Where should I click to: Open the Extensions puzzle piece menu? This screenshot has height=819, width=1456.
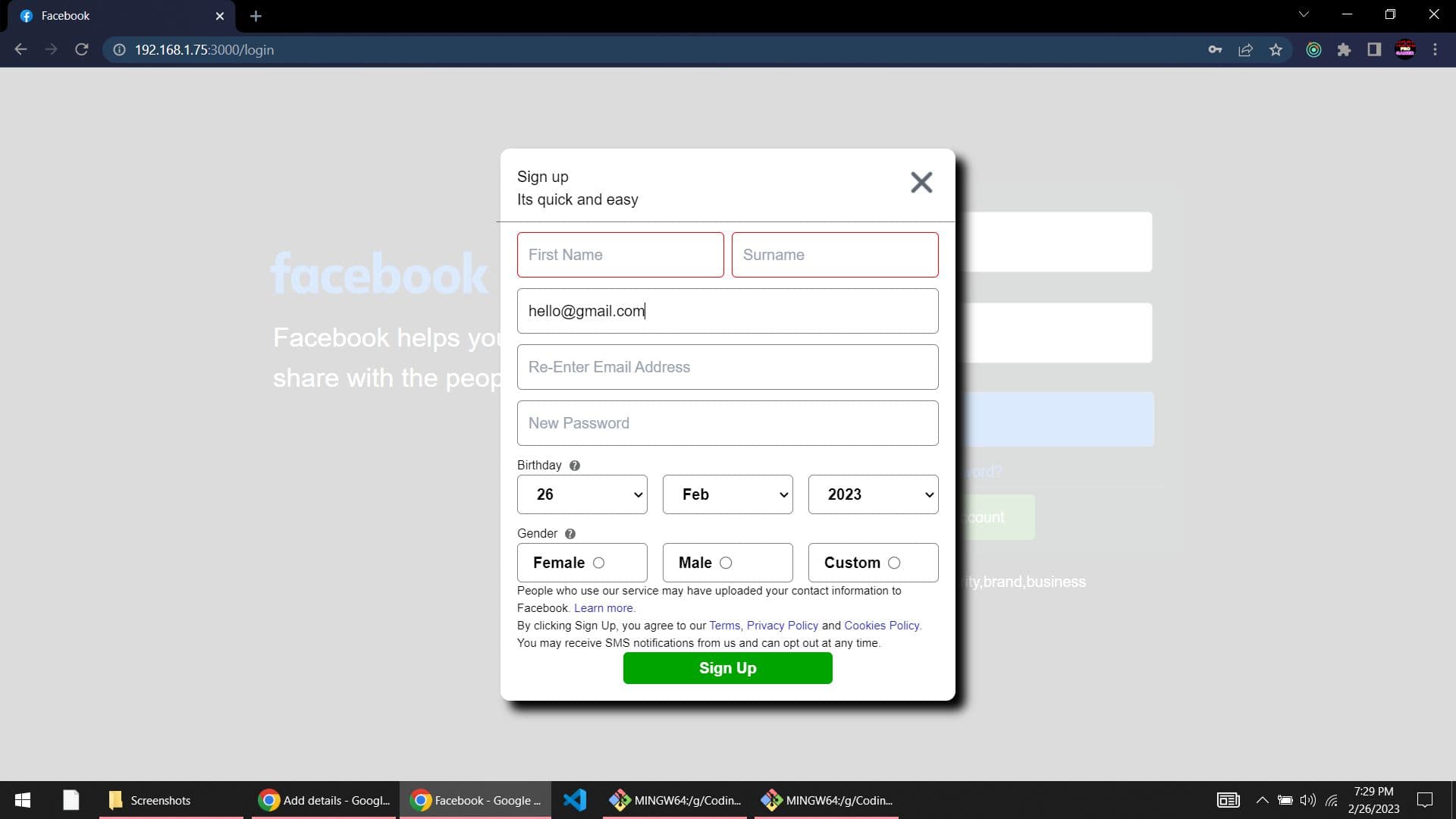1344,50
